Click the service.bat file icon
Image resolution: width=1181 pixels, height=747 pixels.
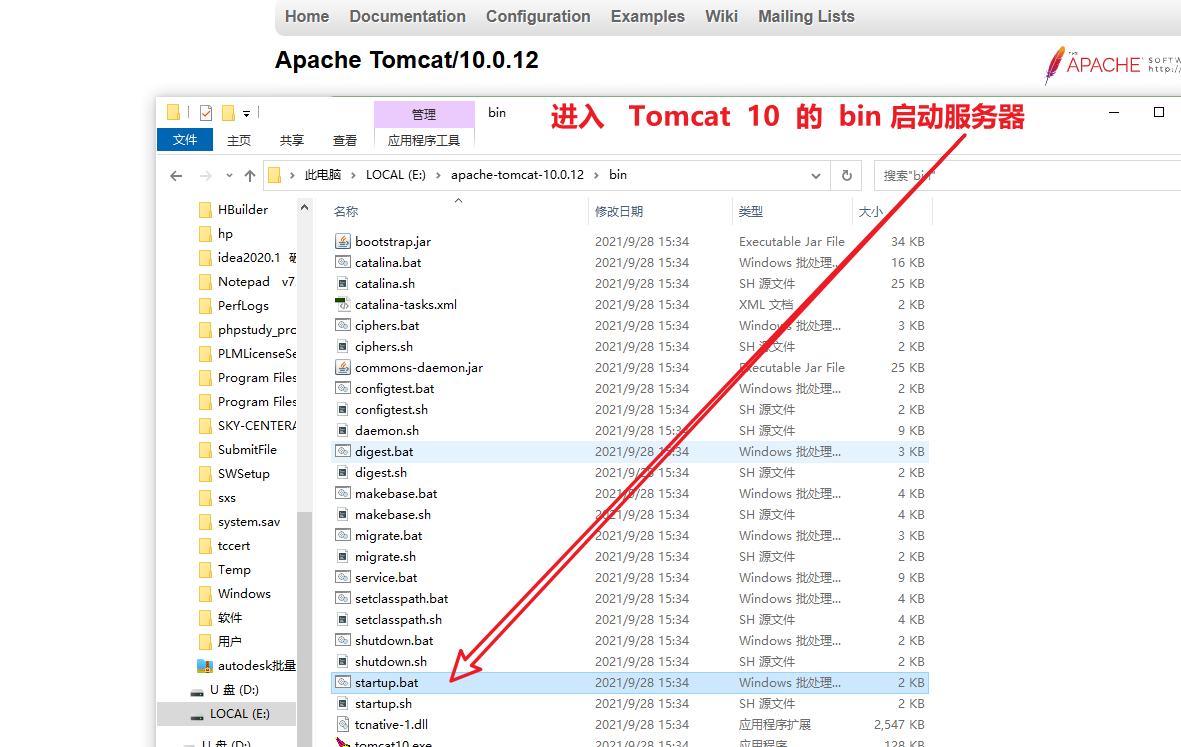click(x=343, y=578)
